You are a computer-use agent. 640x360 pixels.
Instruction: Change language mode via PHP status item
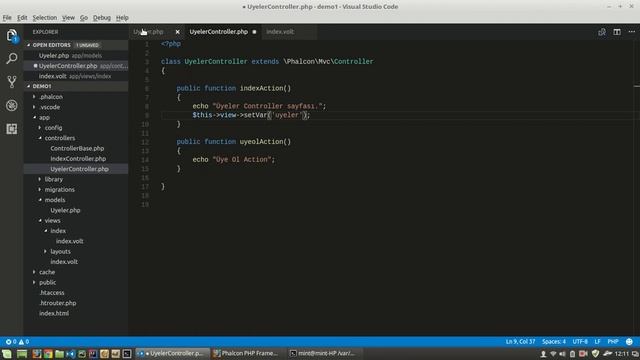[613, 342]
